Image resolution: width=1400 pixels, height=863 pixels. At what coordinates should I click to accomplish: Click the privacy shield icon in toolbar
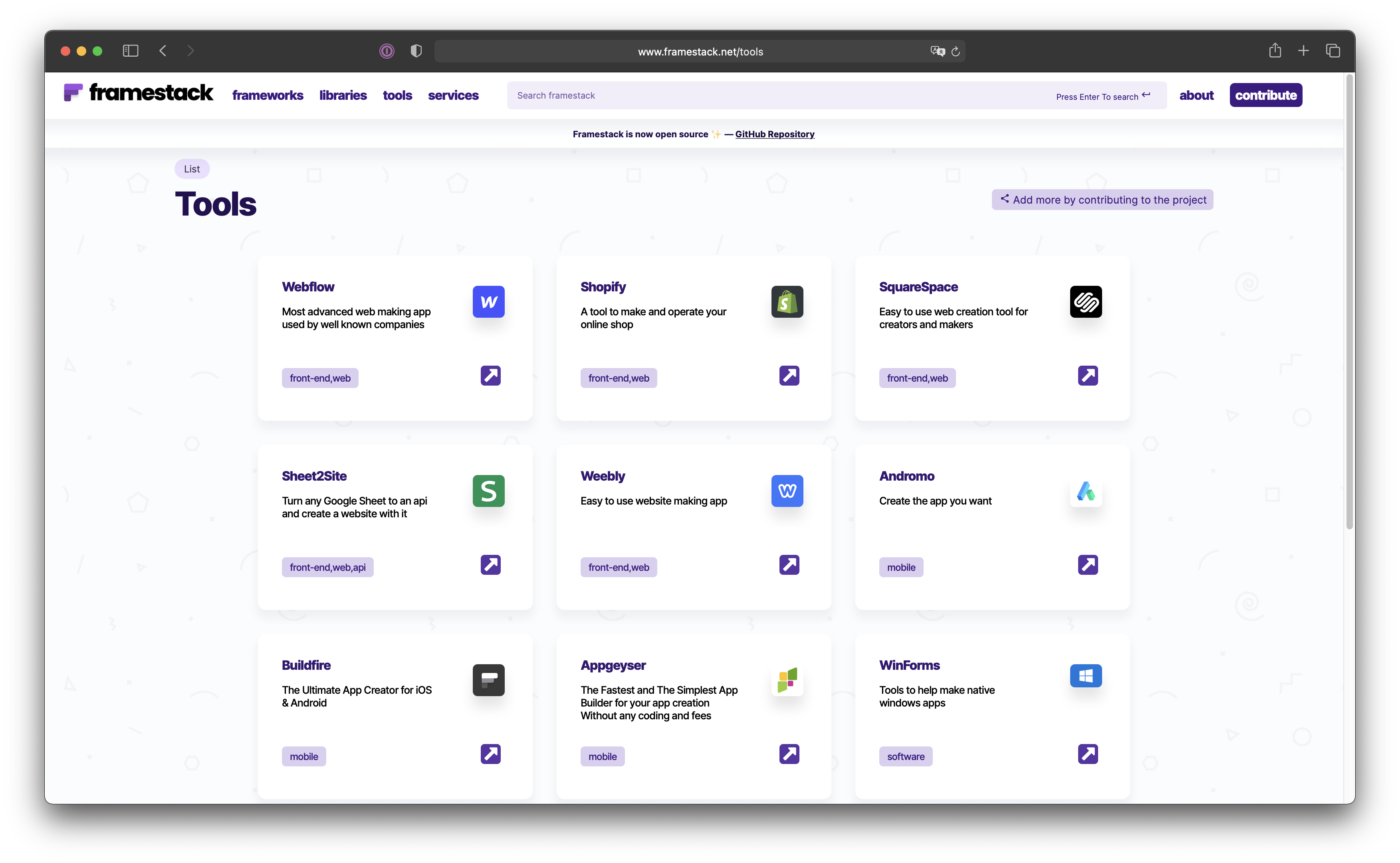click(416, 51)
